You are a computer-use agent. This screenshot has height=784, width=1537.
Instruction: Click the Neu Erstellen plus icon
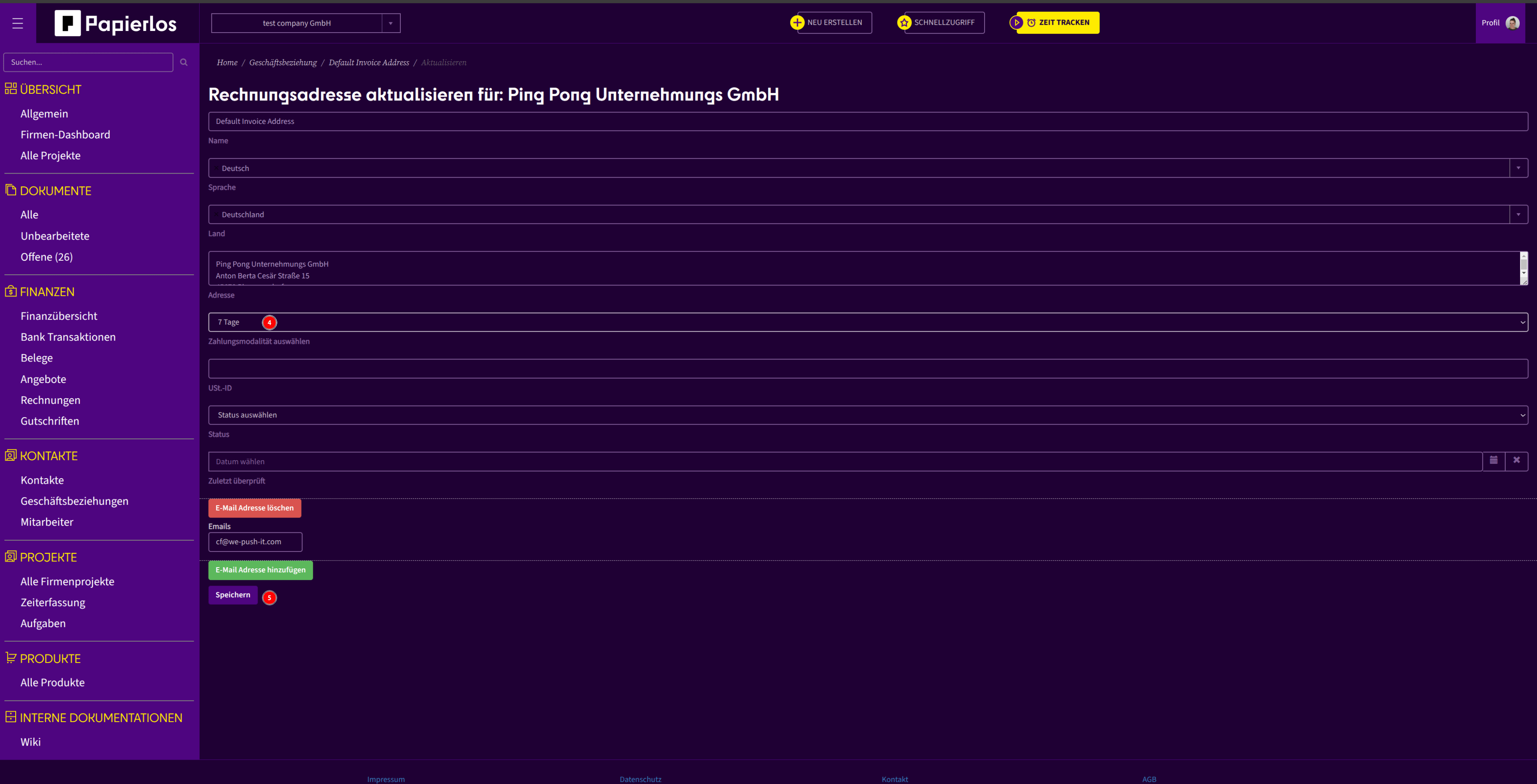point(797,23)
